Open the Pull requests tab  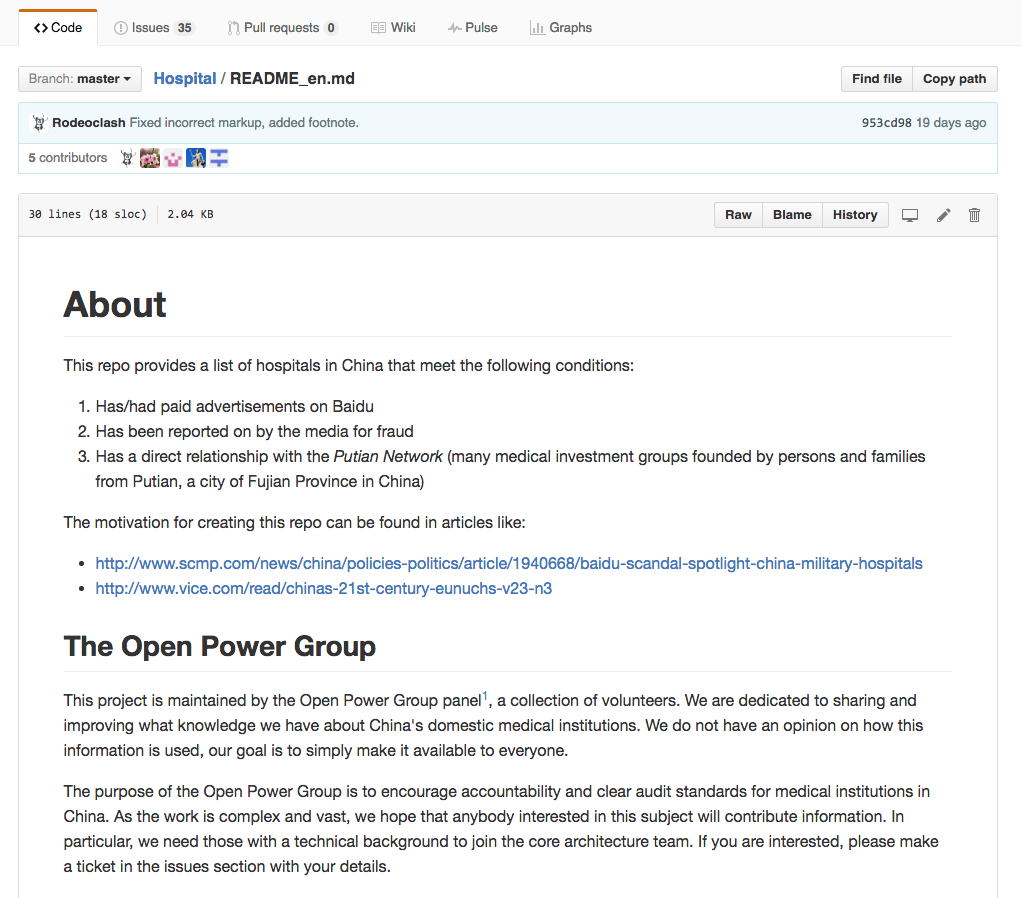(x=282, y=27)
